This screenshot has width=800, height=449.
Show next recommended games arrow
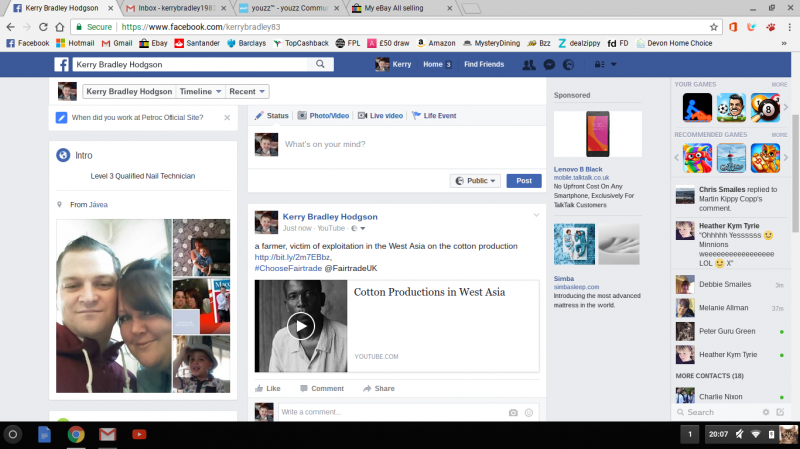[786, 158]
